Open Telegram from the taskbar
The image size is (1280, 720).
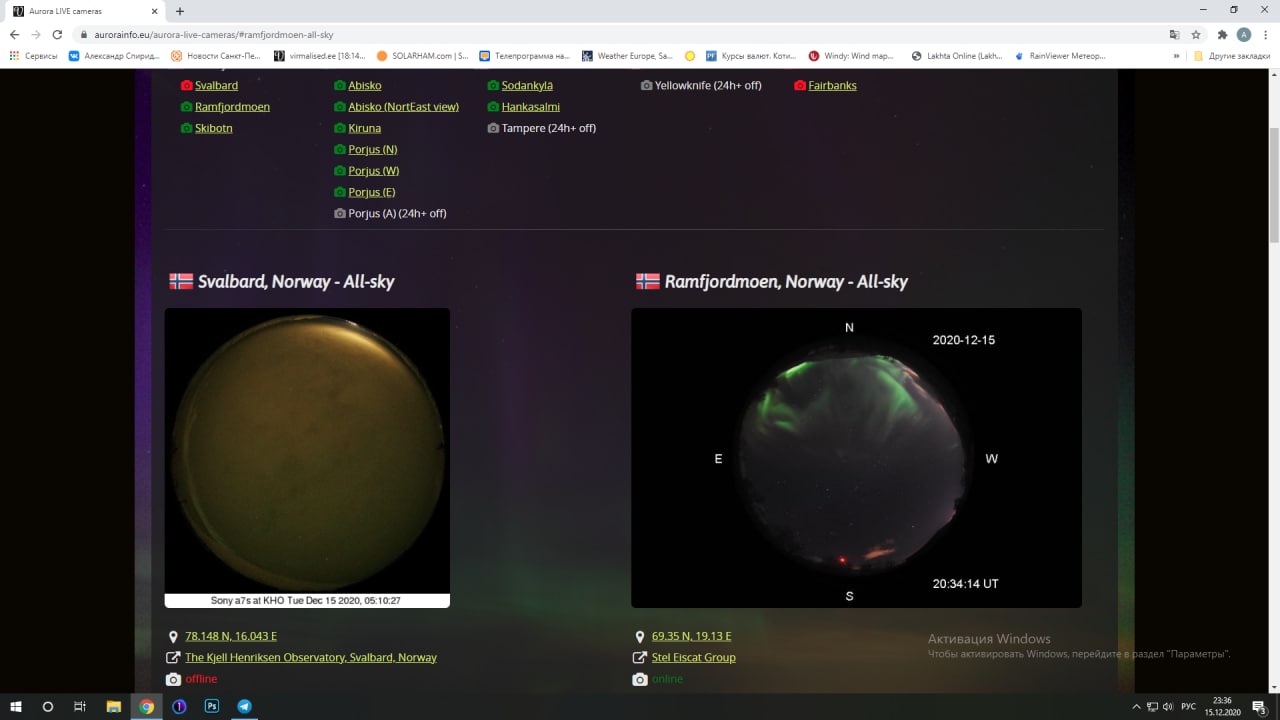(x=245, y=706)
